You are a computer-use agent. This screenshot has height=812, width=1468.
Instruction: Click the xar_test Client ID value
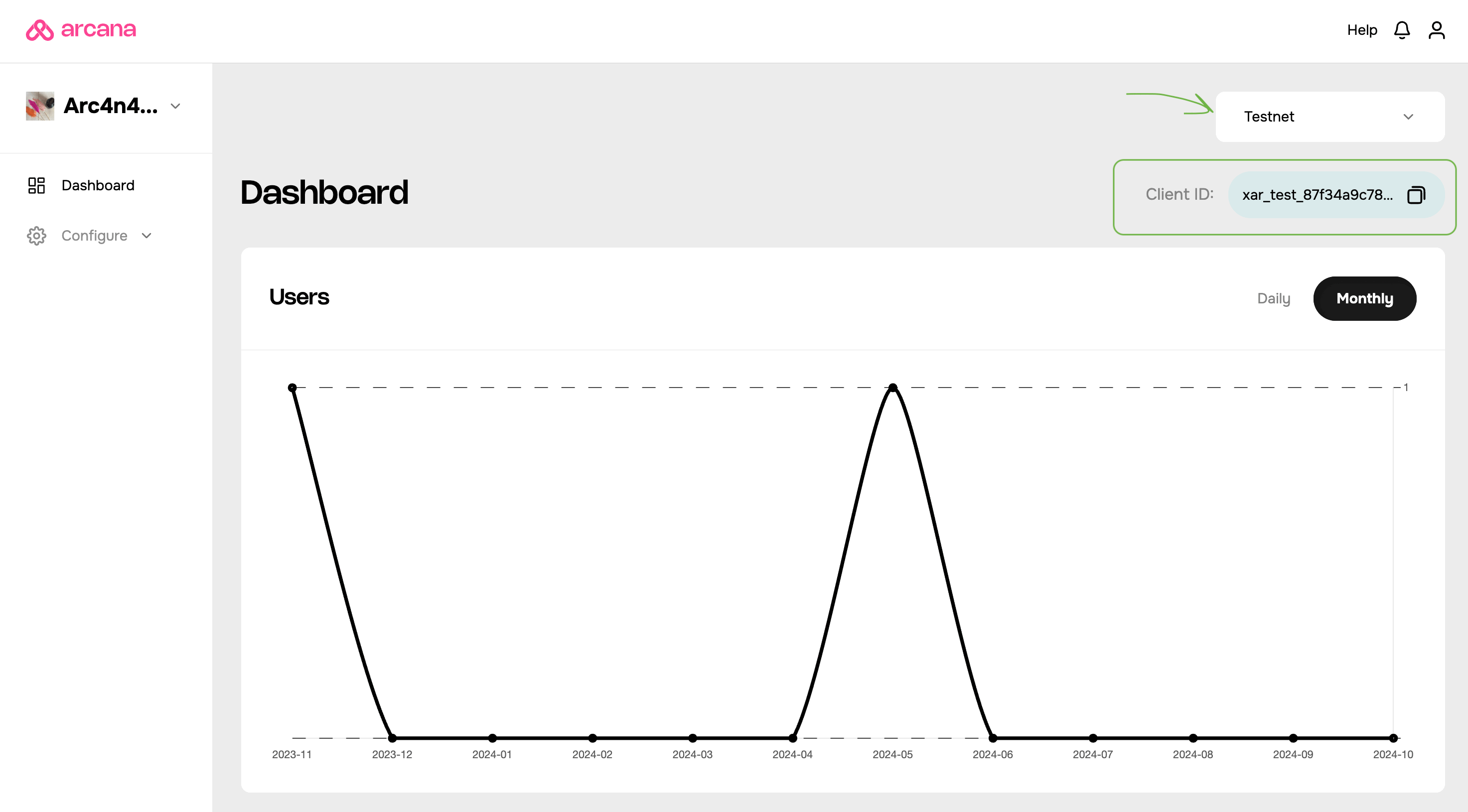click(x=1317, y=195)
